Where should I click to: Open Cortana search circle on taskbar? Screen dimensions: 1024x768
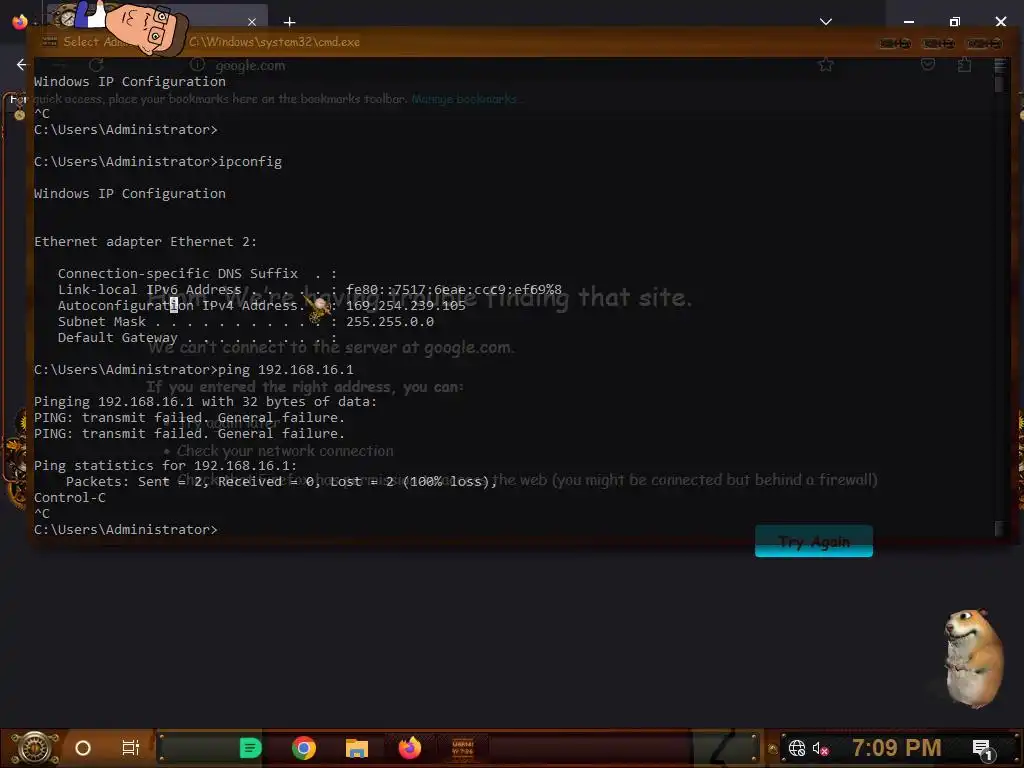[x=83, y=748]
